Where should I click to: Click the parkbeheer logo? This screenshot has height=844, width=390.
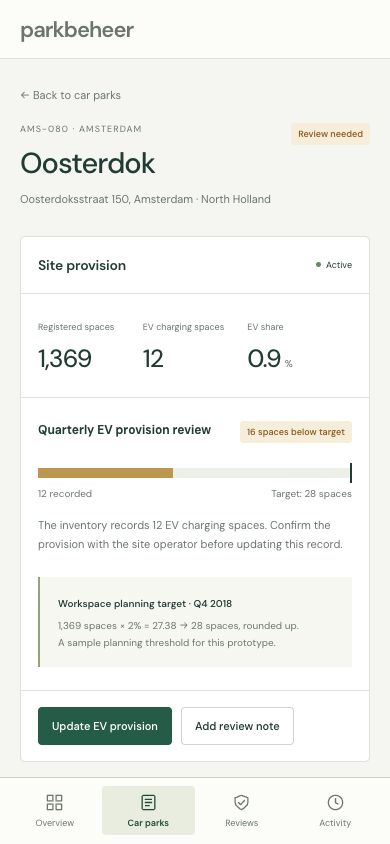77,30
